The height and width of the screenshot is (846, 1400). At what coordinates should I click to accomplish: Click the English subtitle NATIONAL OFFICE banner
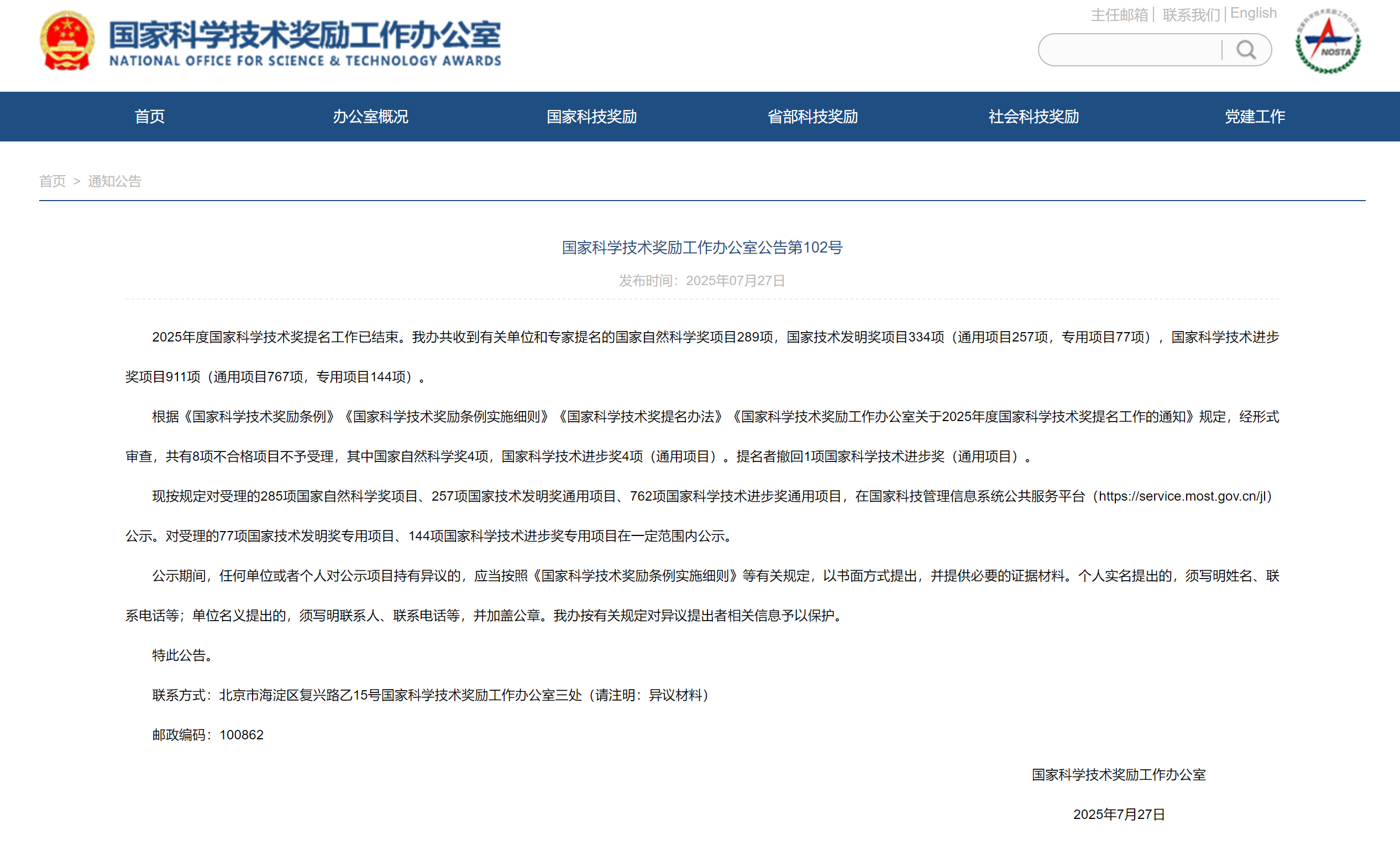[305, 61]
